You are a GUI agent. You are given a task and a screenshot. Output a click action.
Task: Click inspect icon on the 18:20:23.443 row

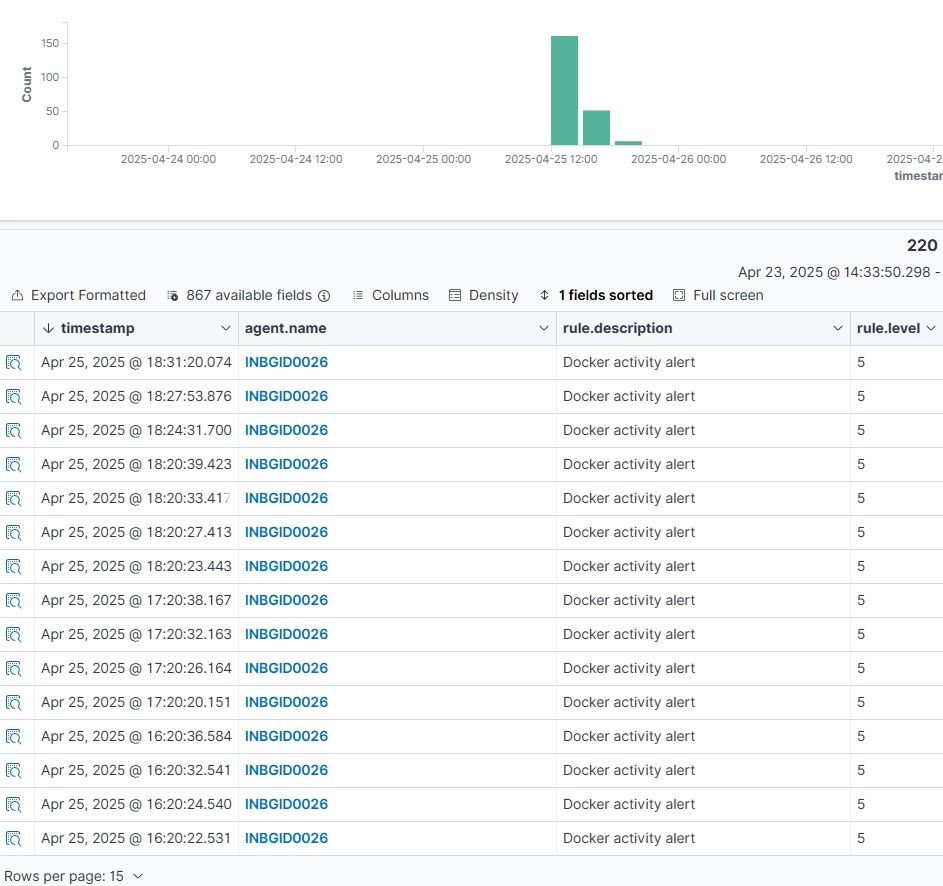[x=13, y=567]
